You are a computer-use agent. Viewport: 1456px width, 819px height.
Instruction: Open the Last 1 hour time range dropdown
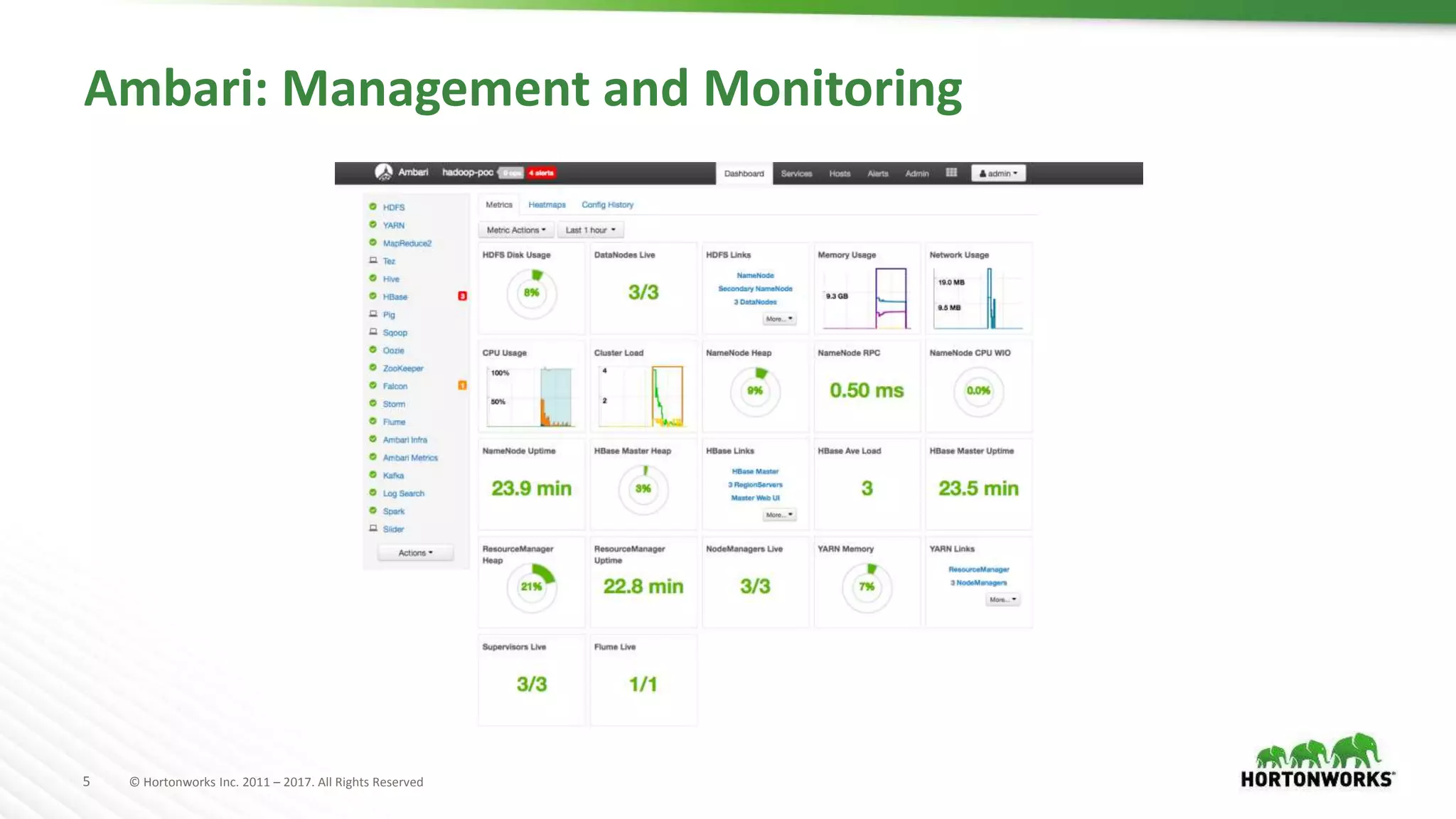click(590, 230)
